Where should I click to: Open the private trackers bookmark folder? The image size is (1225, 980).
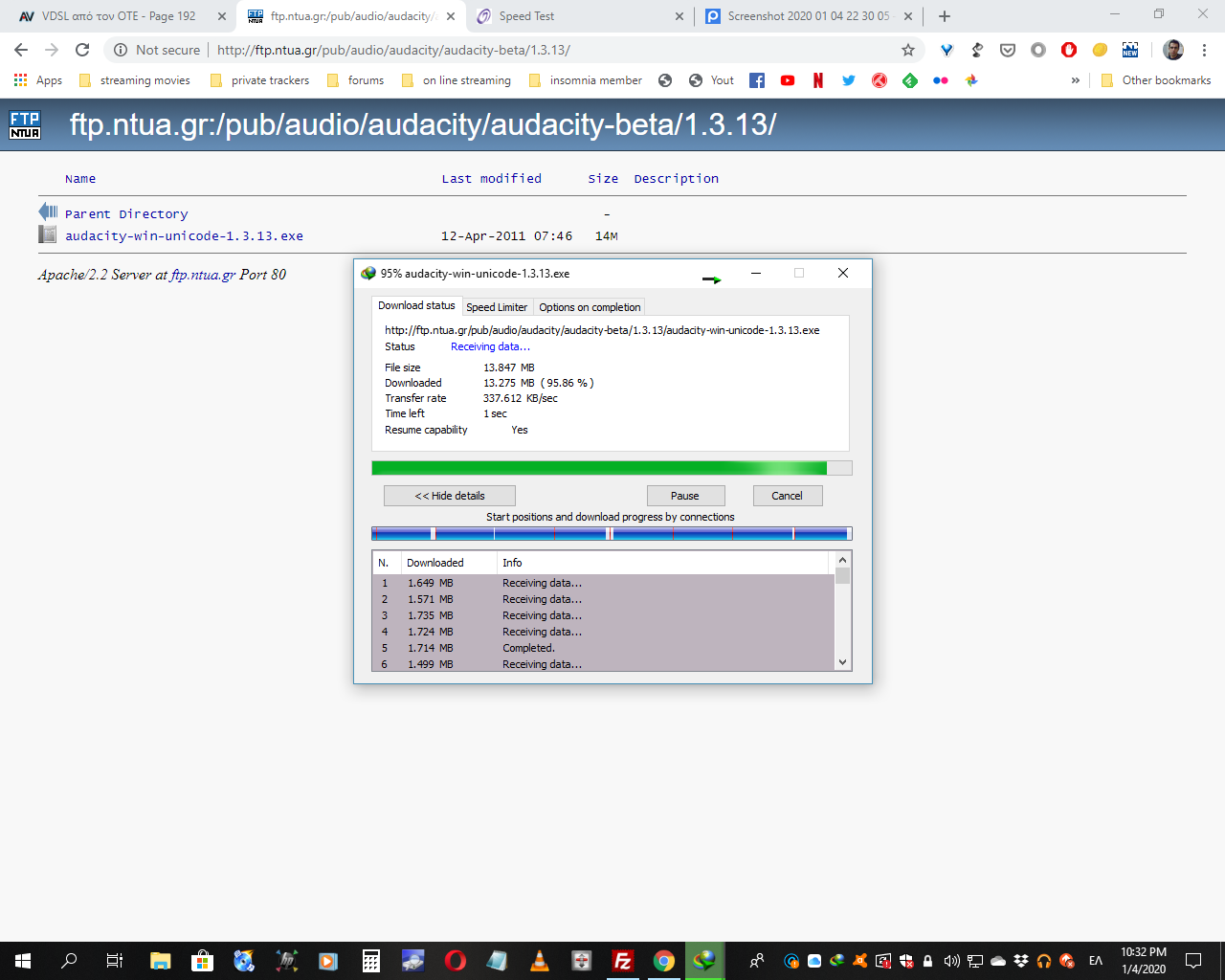tap(259, 80)
